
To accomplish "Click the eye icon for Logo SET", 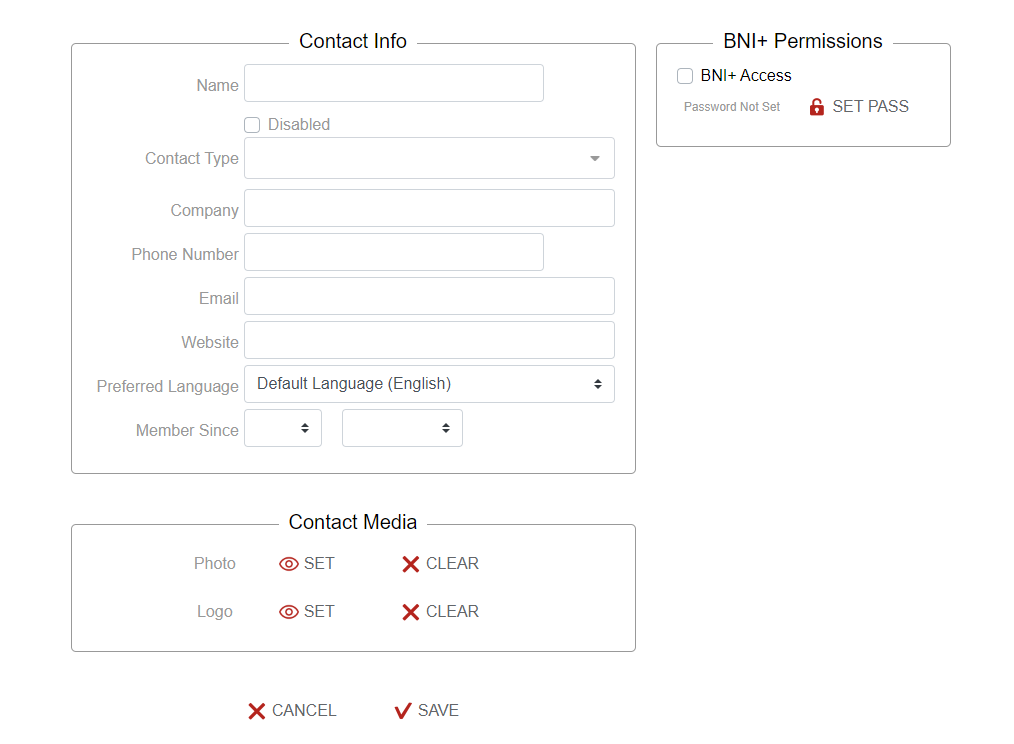I will point(289,612).
